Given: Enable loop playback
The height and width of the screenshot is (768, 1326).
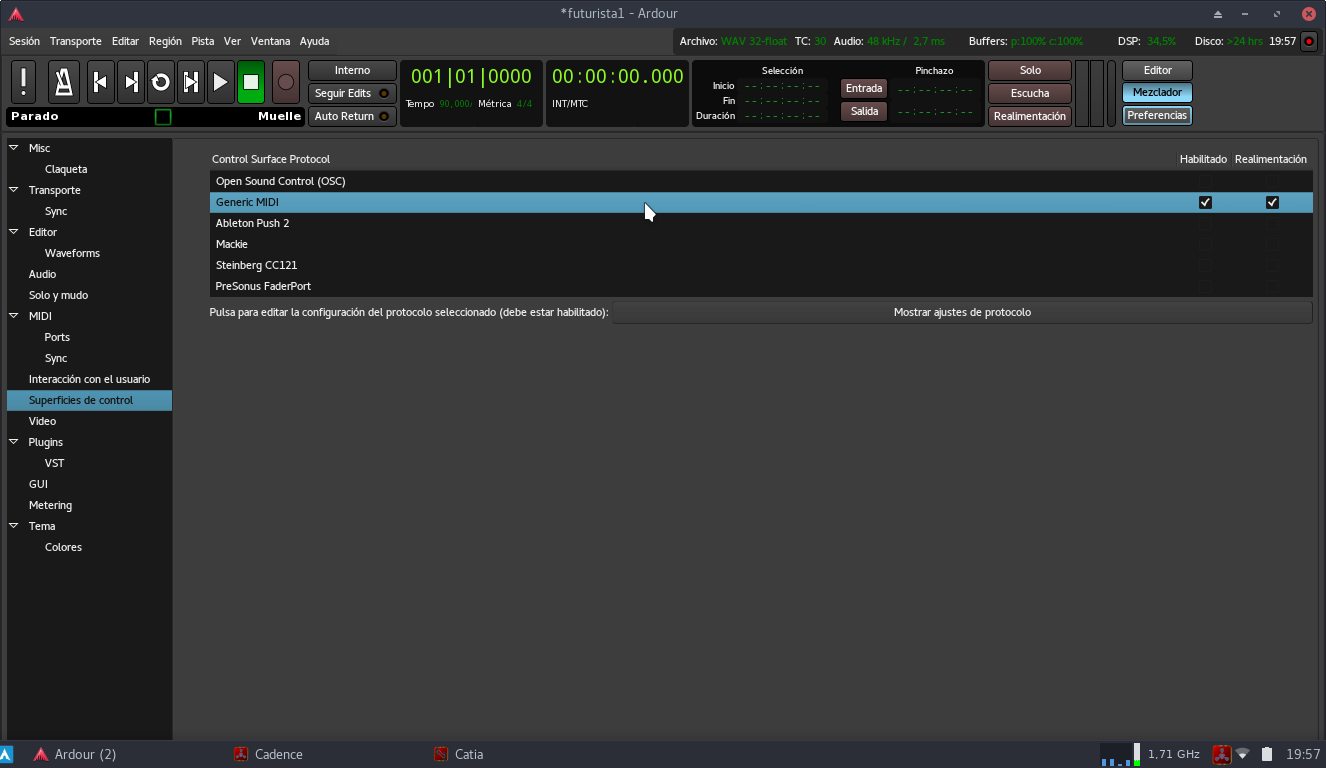Looking at the screenshot, I should (x=161, y=82).
